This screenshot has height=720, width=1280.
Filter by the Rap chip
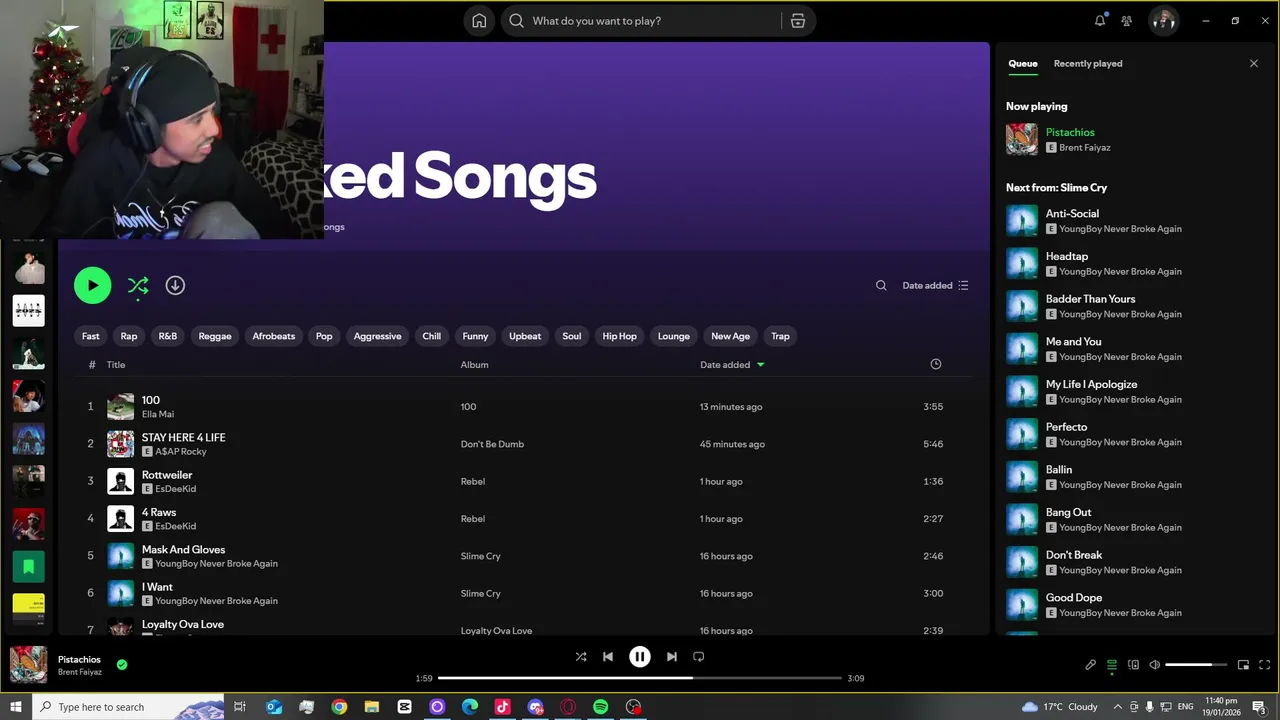[129, 336]
